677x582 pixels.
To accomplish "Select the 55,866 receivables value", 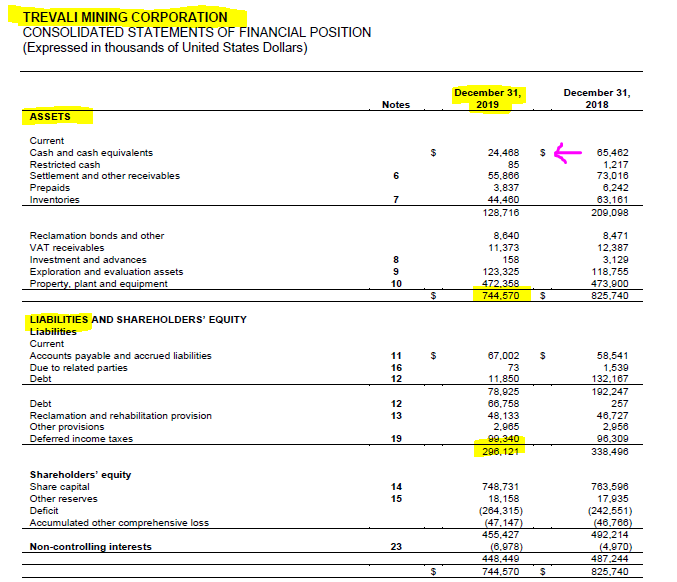I will [x=503, y=176].
